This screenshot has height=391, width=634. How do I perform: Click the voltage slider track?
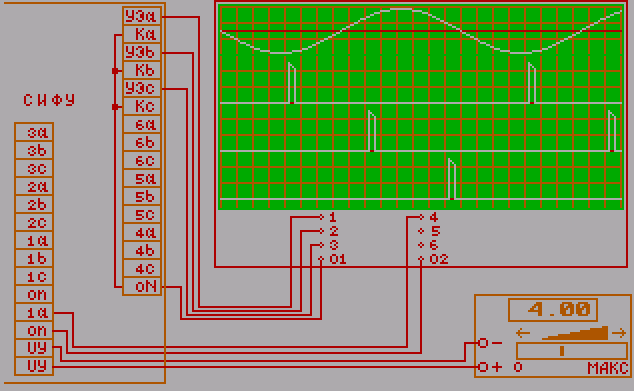(x=572, y=351)
